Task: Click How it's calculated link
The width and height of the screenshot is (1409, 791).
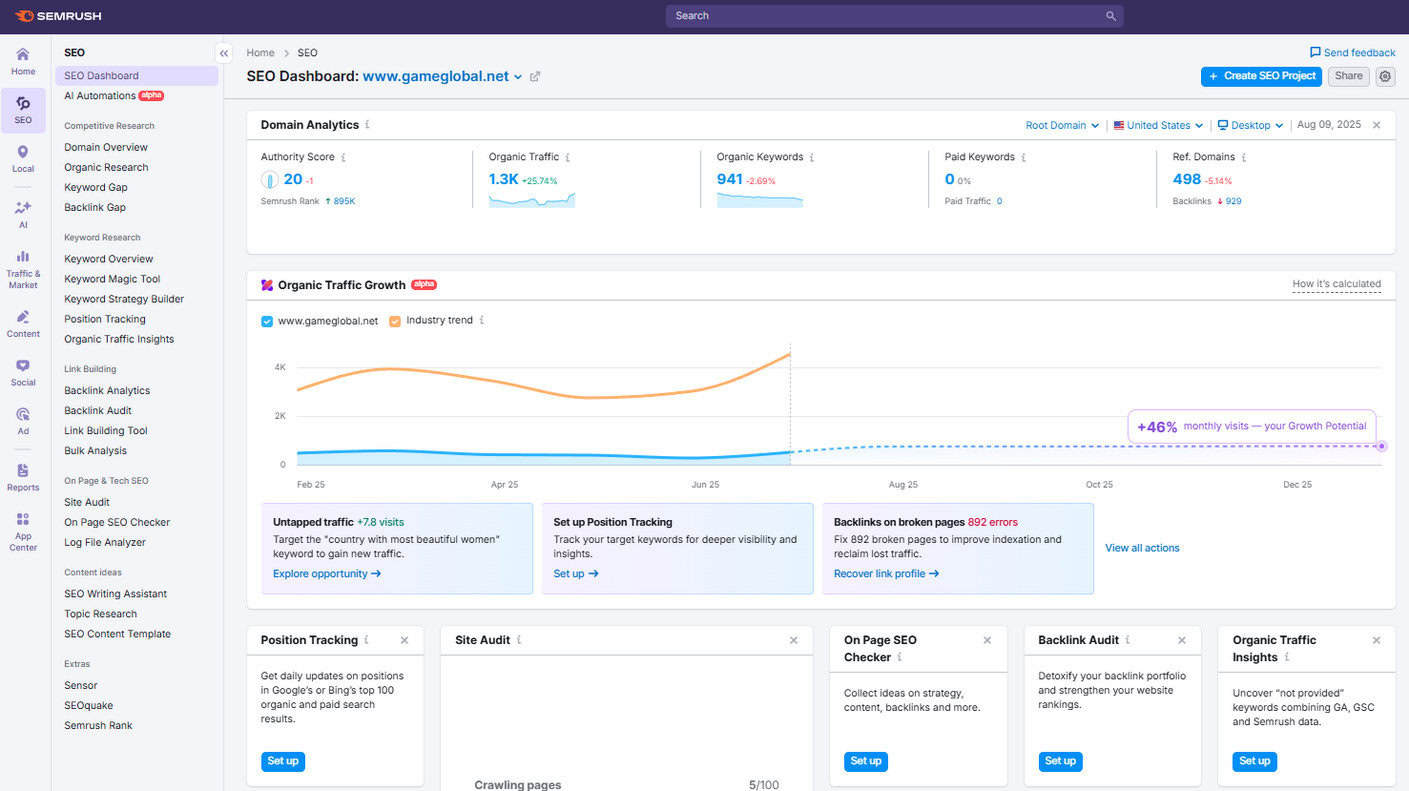Action: coord(1336,285)
